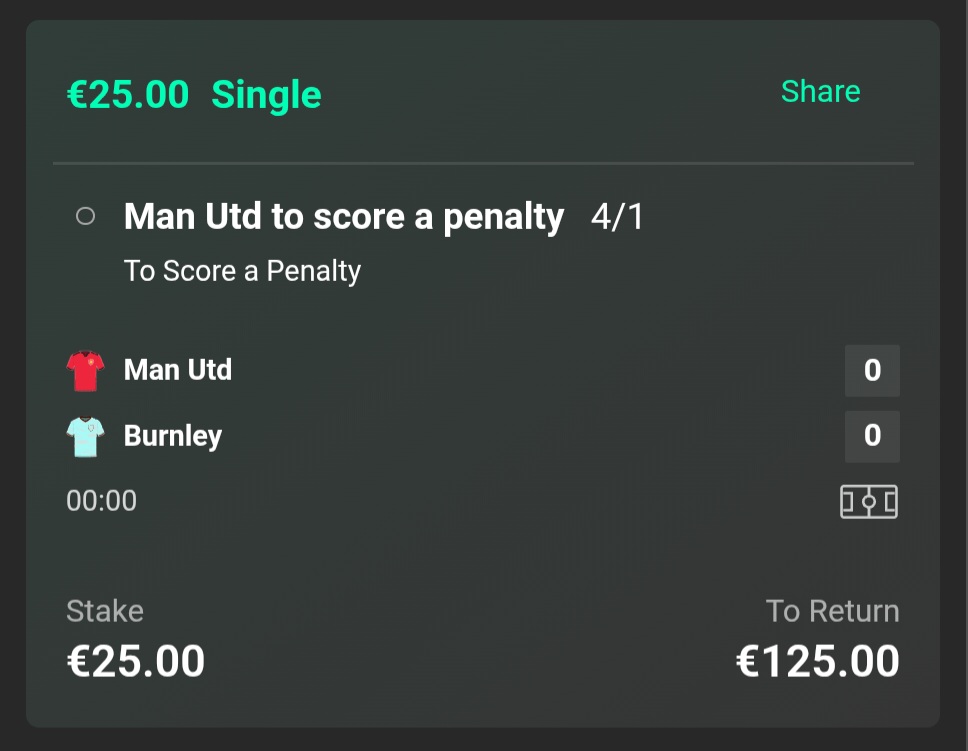968x751 pixels.
Task: Click the Burnley score box
Action: (872, 436)
